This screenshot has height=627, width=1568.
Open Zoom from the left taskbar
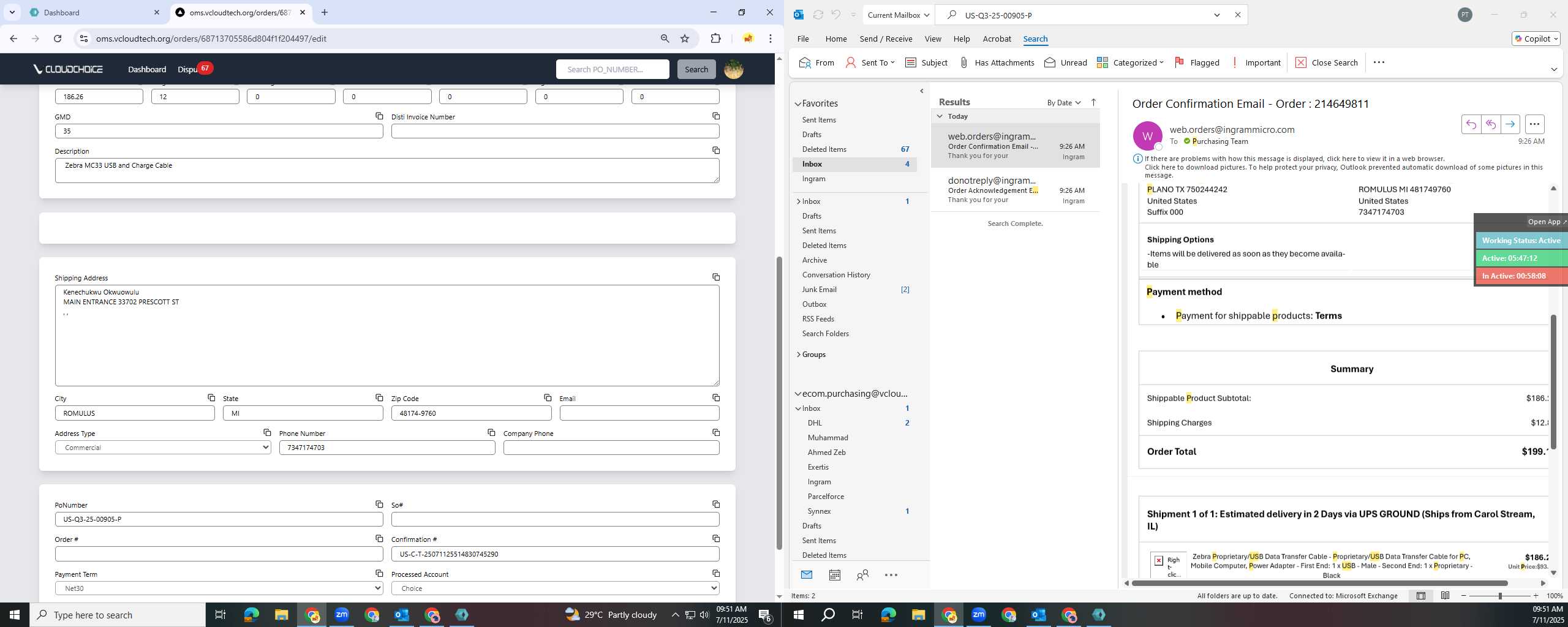tap(342, 615)
